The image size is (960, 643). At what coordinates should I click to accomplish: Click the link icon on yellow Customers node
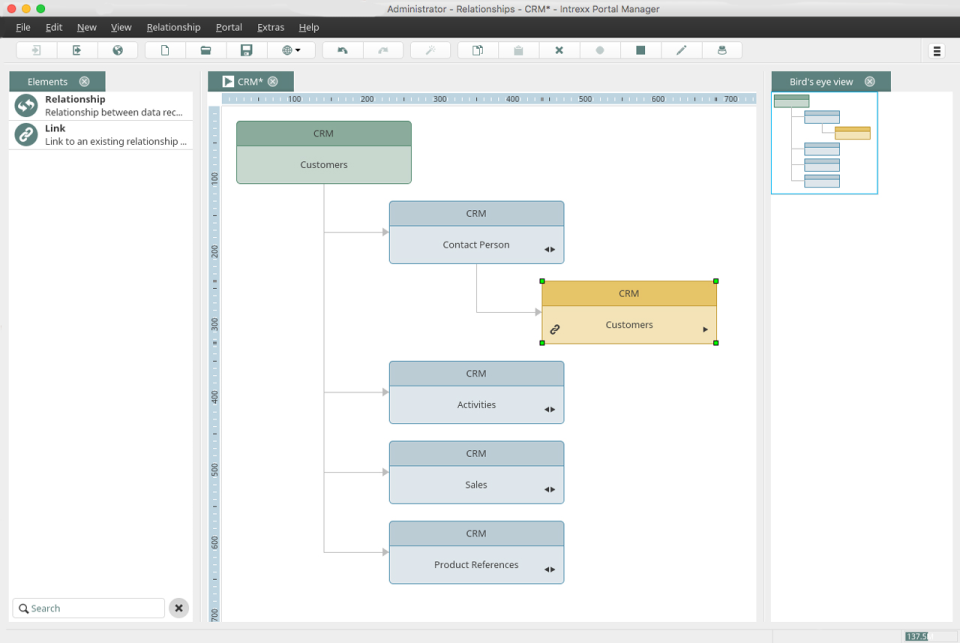[555, 329]
